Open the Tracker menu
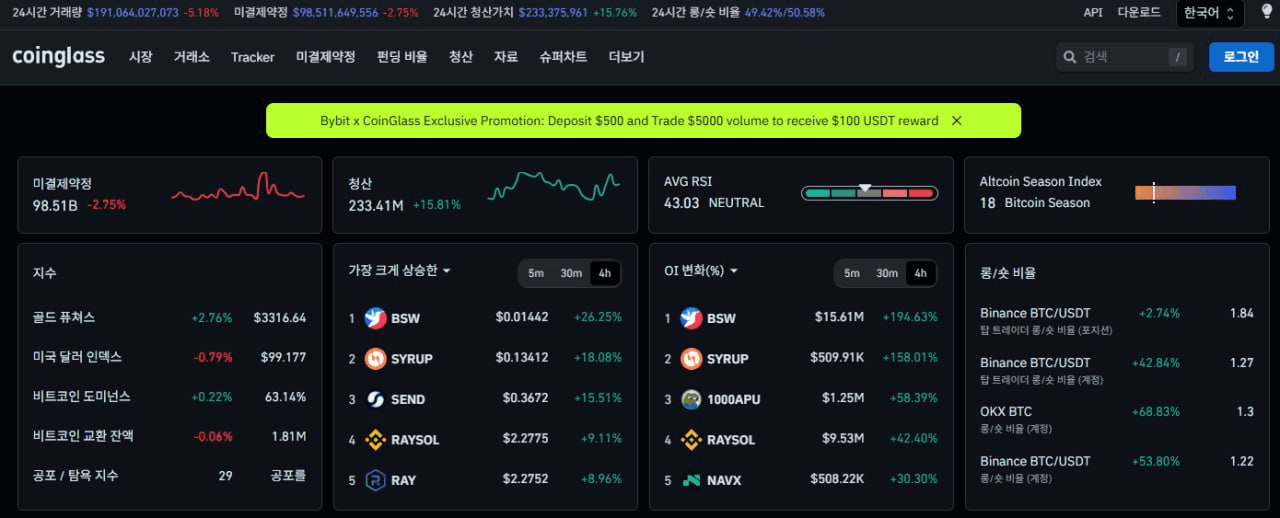Viewport: 1280px width, 518px height. 252,57
